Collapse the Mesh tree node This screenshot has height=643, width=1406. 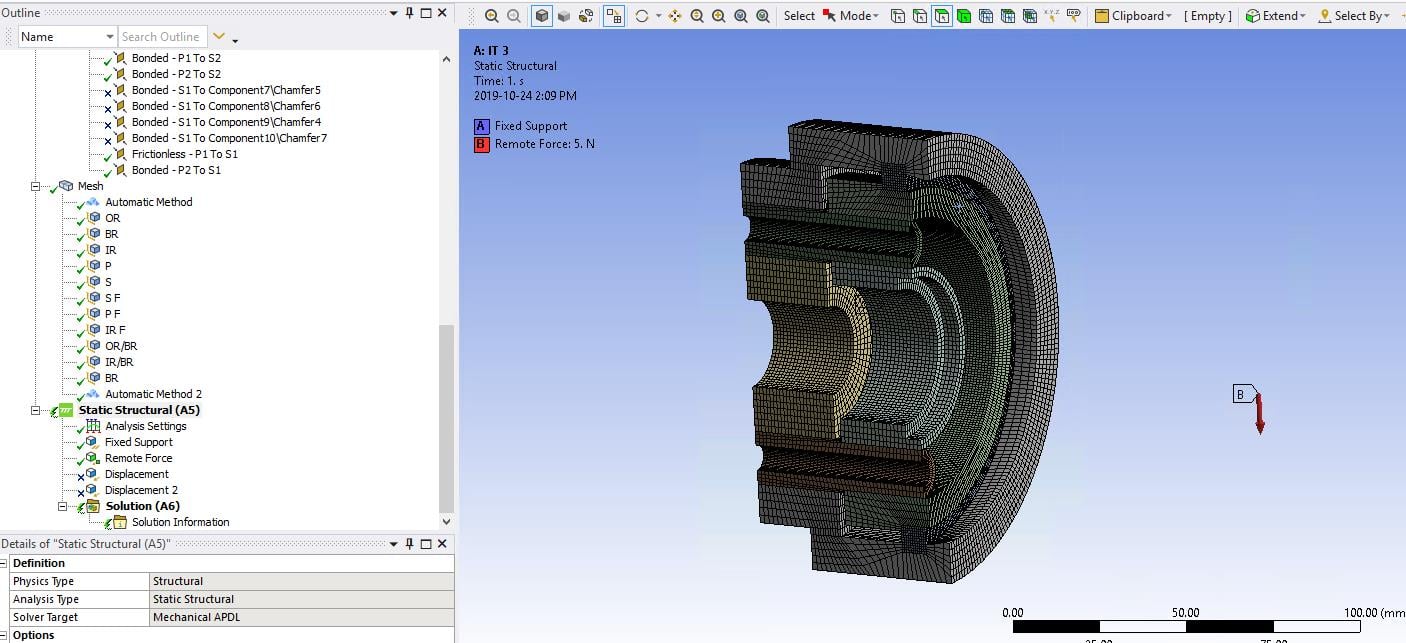click(x=36, y=186)
